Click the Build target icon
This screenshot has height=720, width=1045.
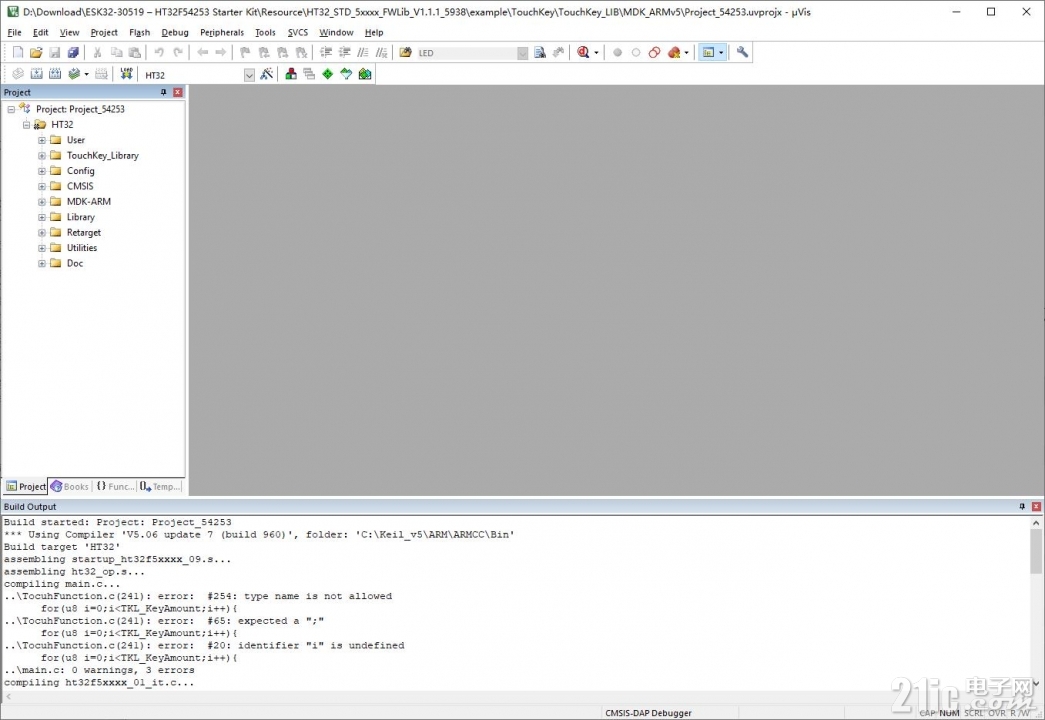(37, 74)
